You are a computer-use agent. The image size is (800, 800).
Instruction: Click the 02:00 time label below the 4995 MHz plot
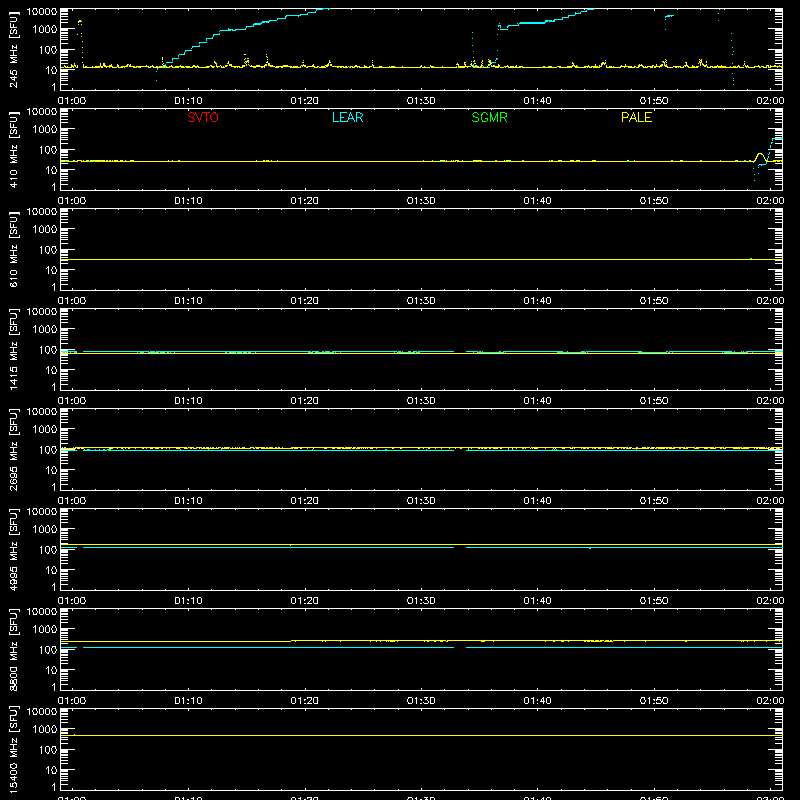[770, 601]
